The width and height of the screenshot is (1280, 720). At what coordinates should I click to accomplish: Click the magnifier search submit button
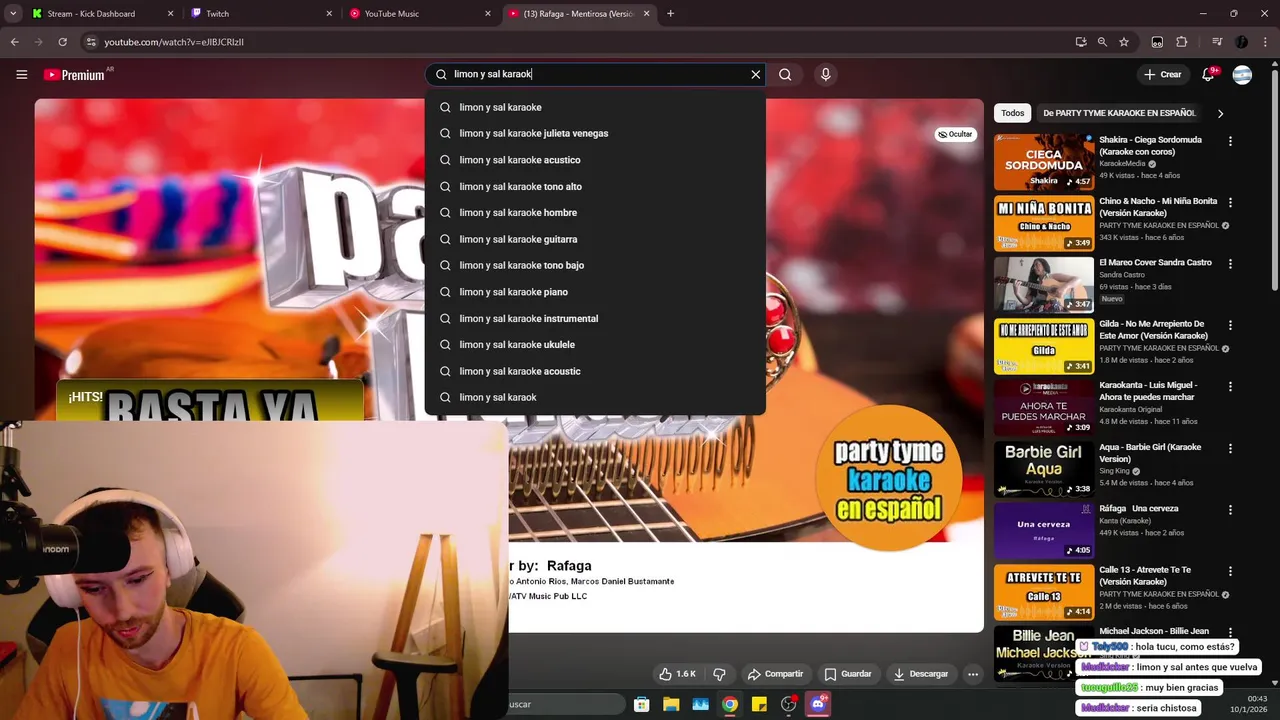[785, 74]
